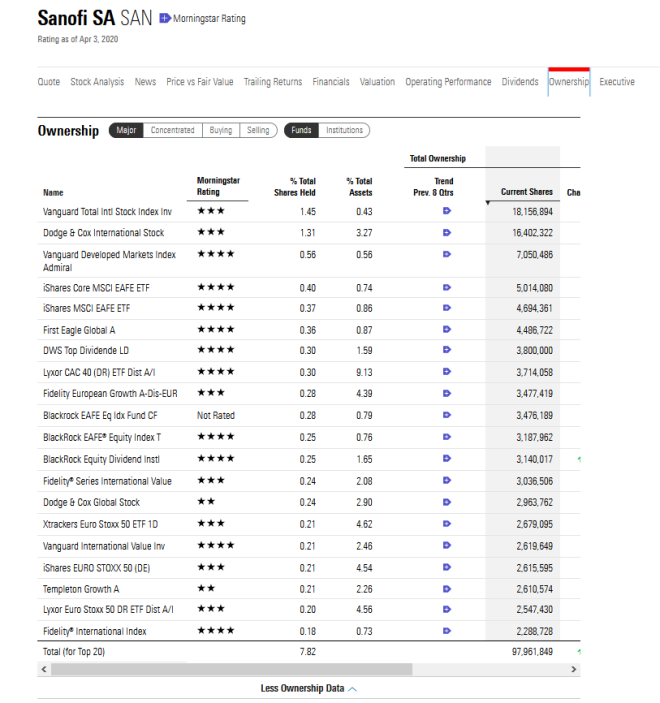Click the Morningstar Rating premium icon beside SAN
660x703 pixels.
[165, 19]
